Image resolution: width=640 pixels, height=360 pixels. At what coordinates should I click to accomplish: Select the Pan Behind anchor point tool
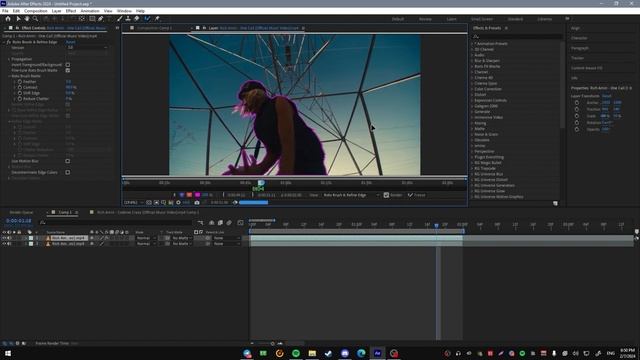pos(82,19)
